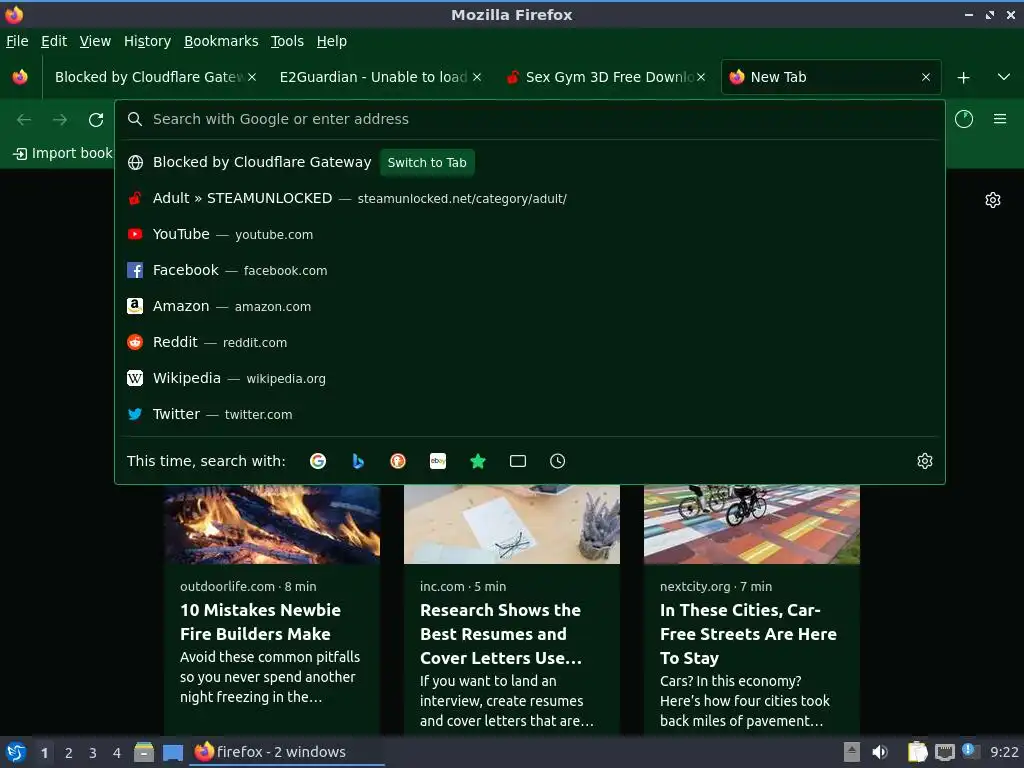This screenshot has height=768, width=1024.
Task: Choose the Facebook suggestion row
Action: [530, 270]
